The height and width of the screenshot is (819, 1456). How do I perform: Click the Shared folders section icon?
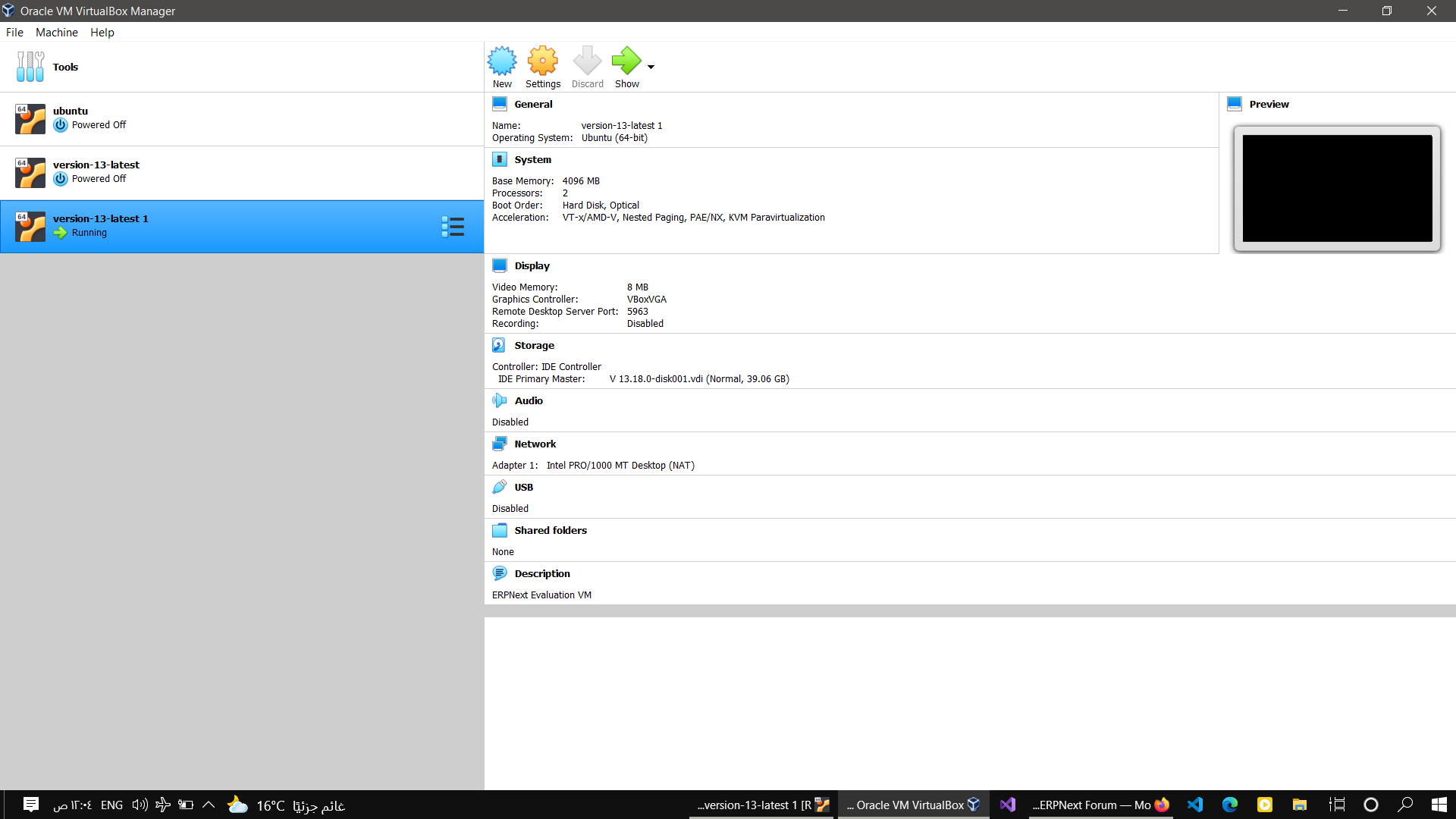coord(500,530)
